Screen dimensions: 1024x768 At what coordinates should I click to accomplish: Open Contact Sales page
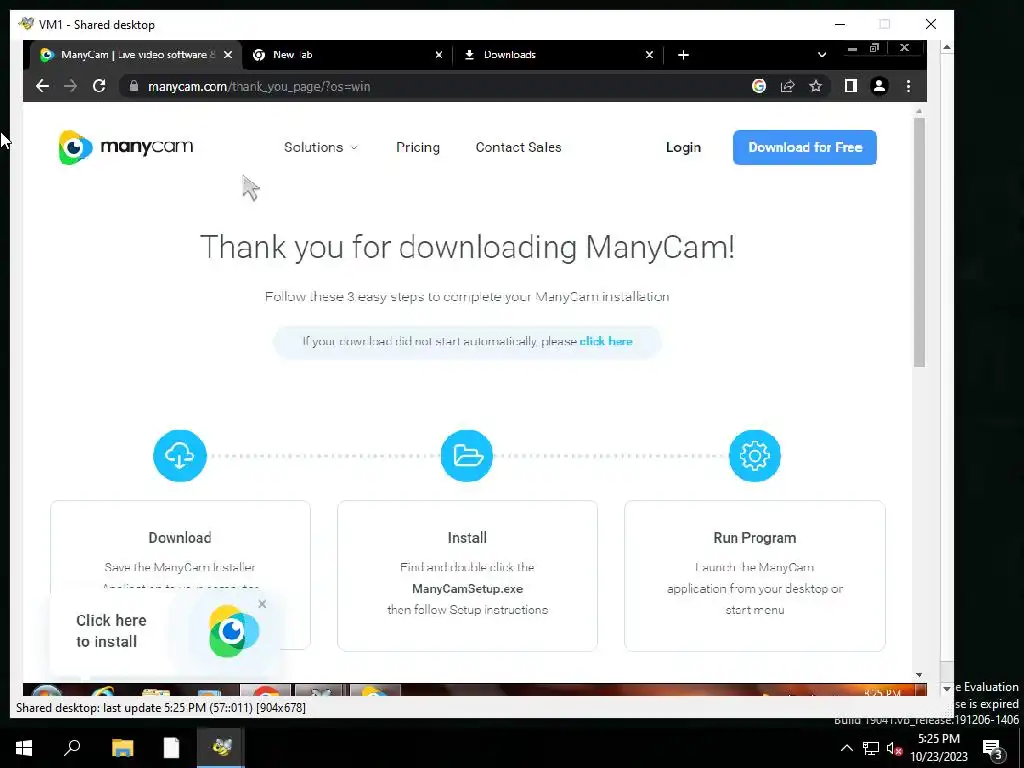coord(519,148)
